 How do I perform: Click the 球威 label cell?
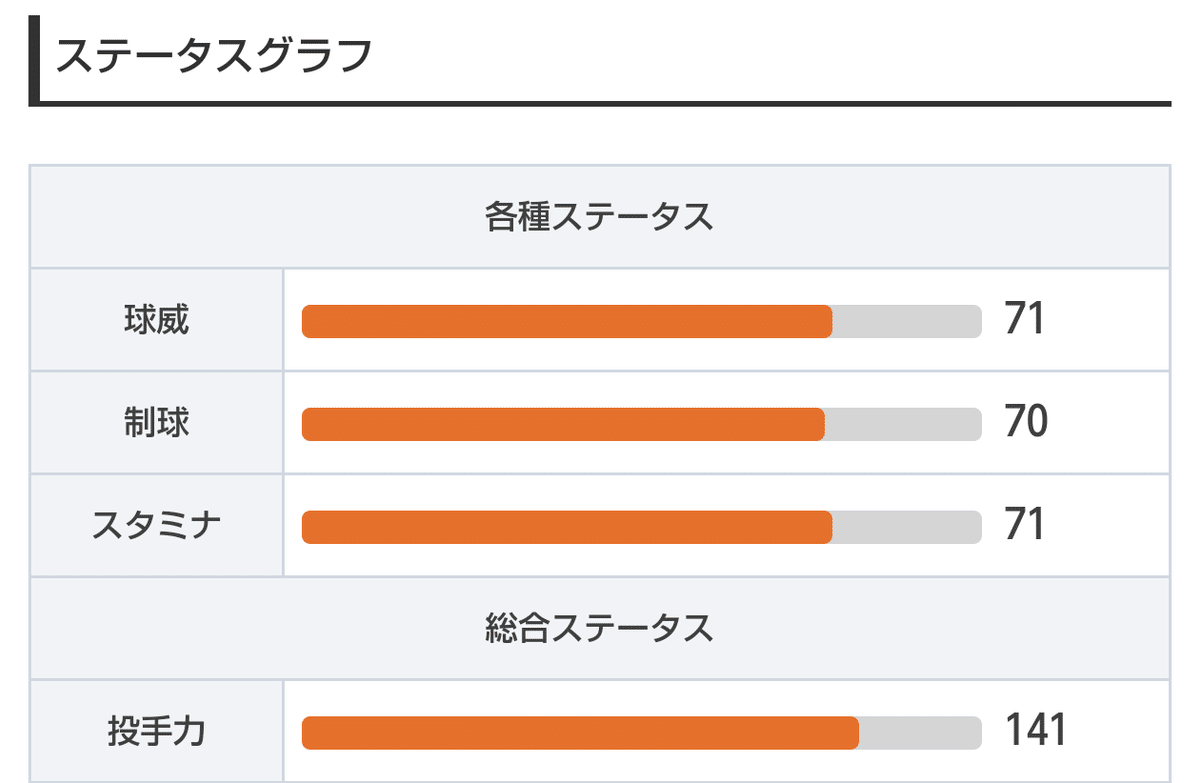pyautogui.click(x=157, y=320)
